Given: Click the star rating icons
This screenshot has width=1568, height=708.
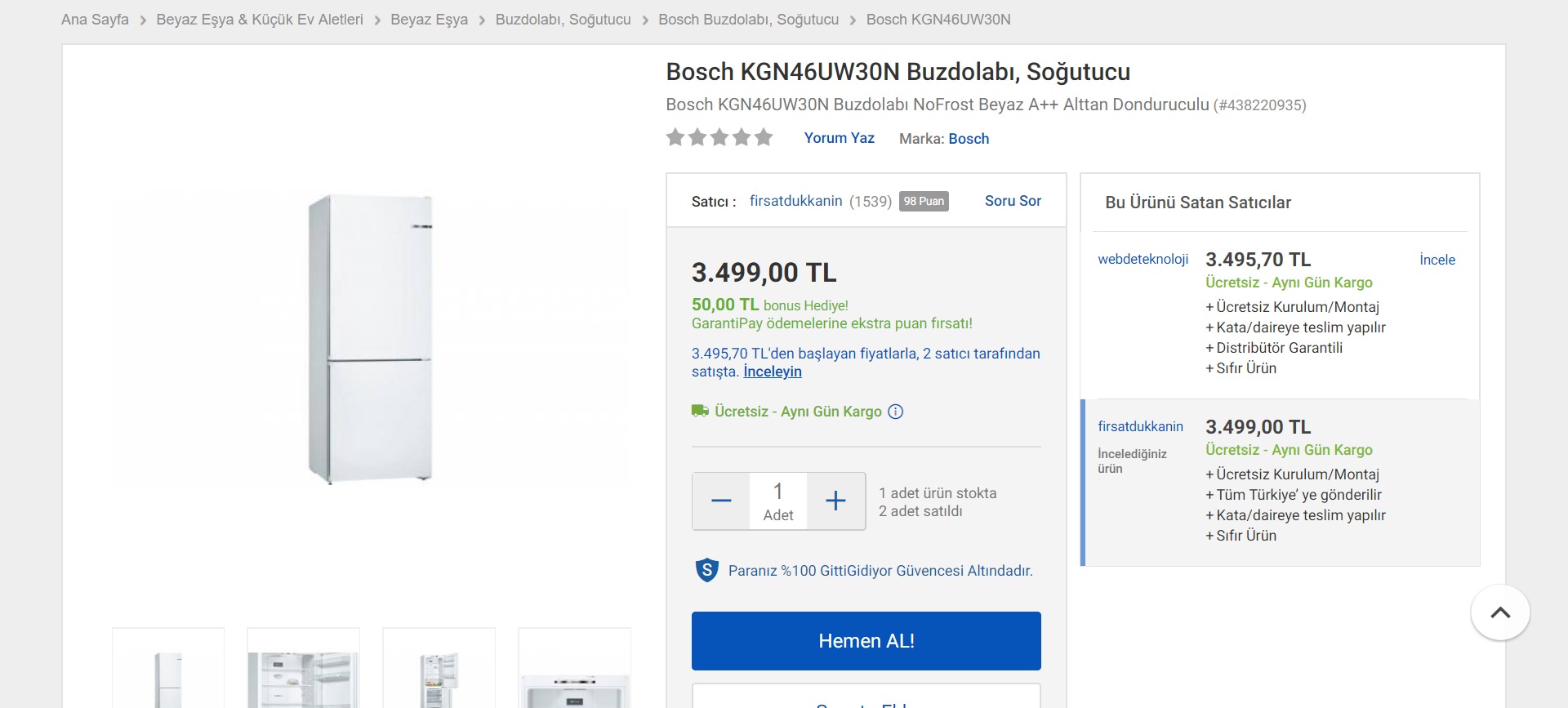Looking at the screenshot, I should pos(719,137).
